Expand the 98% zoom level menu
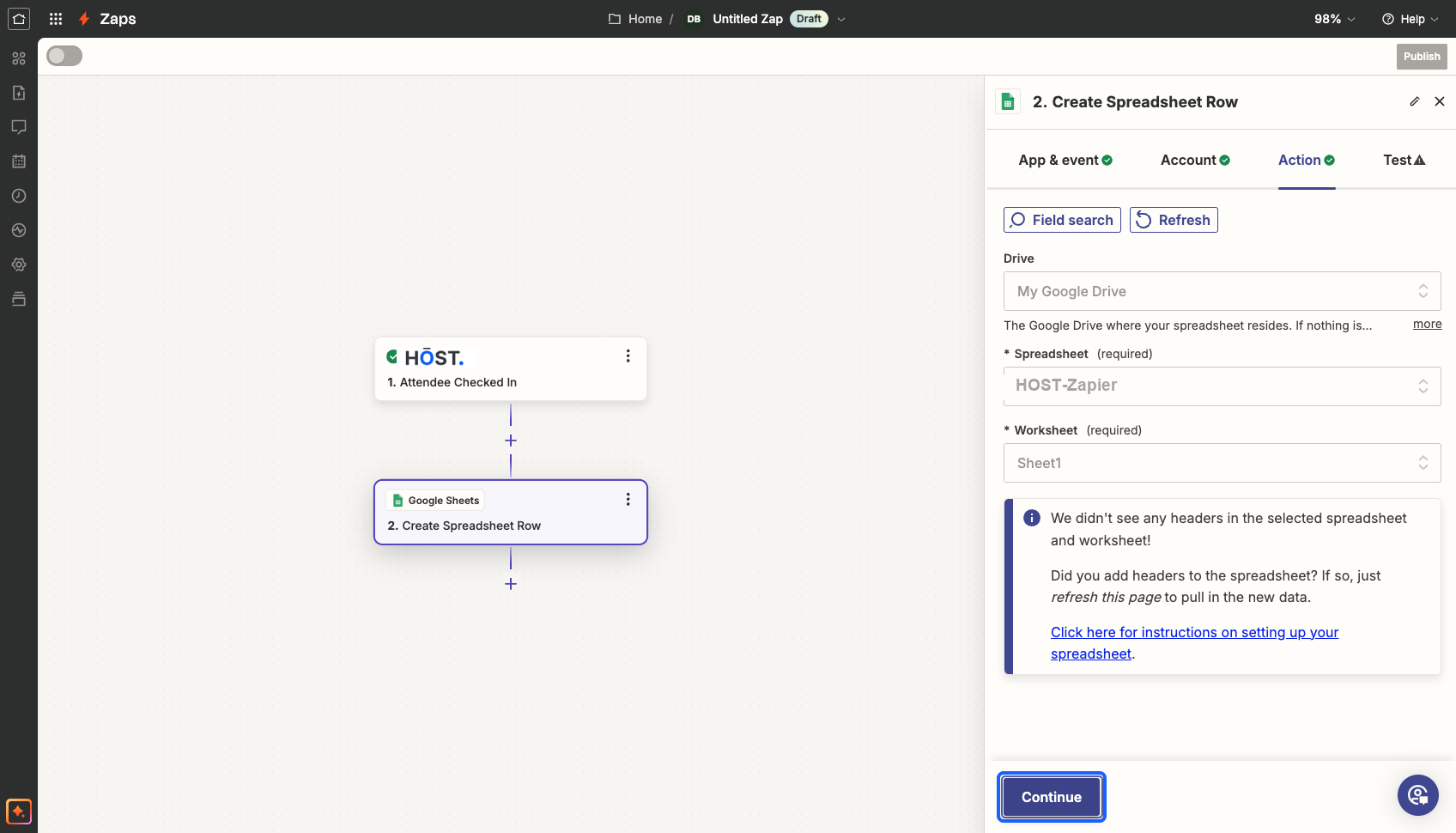This screenshot has width=1456, height=833. point(1335,19)
